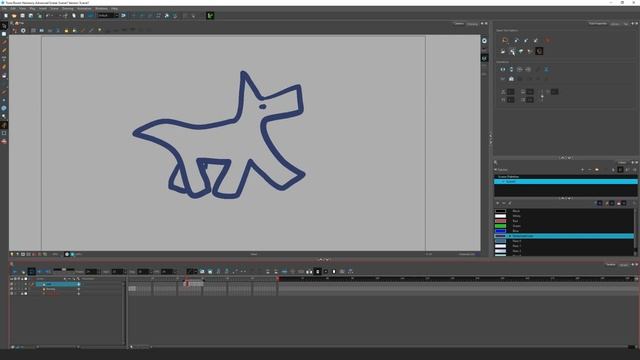Remove palette with minus icon
This screenshot has height=360, width=640.
pyautogui.click(x=589, y=169)
